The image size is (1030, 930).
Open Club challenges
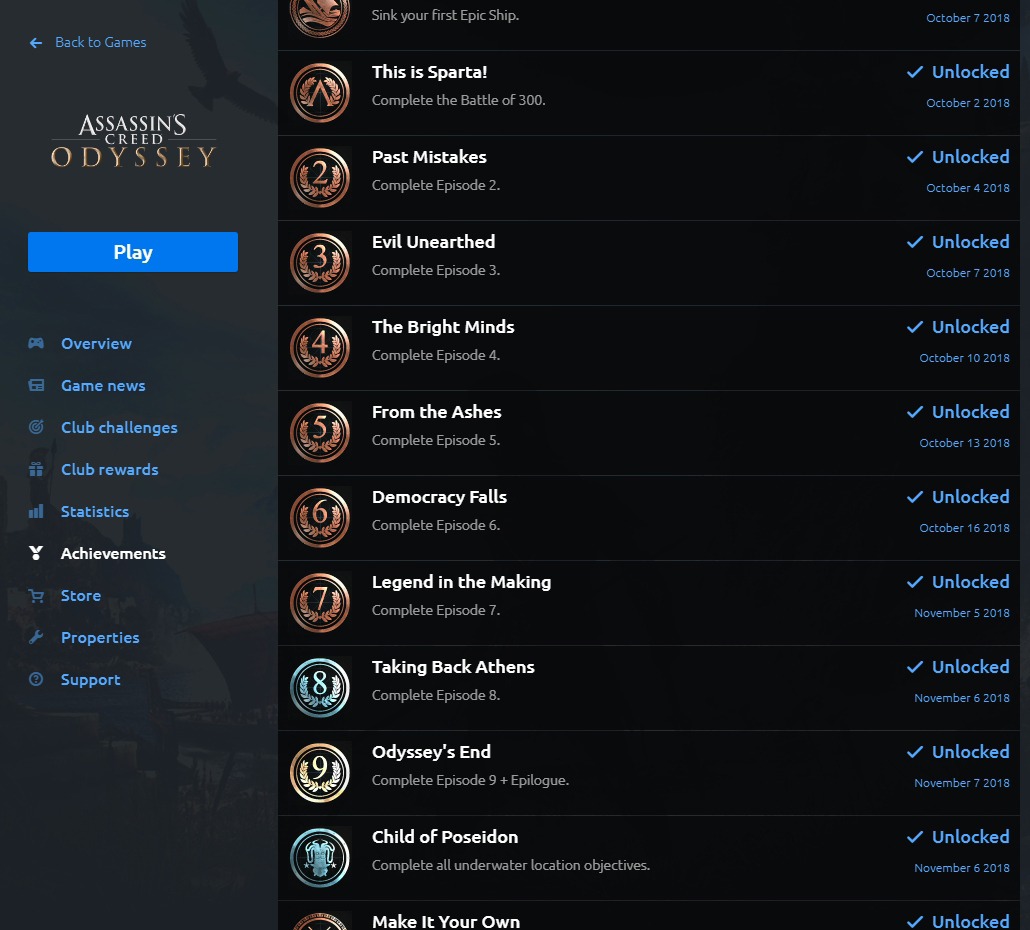119,428
